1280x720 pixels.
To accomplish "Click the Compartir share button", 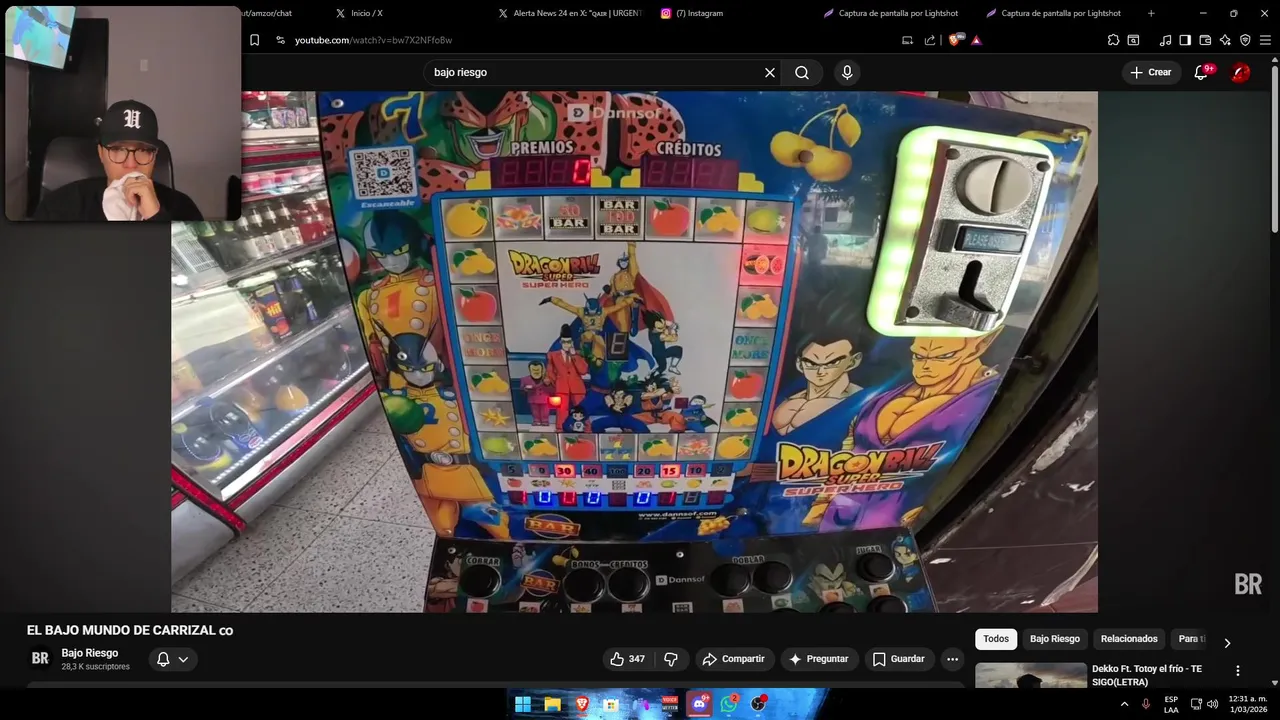I will (733, 659).
